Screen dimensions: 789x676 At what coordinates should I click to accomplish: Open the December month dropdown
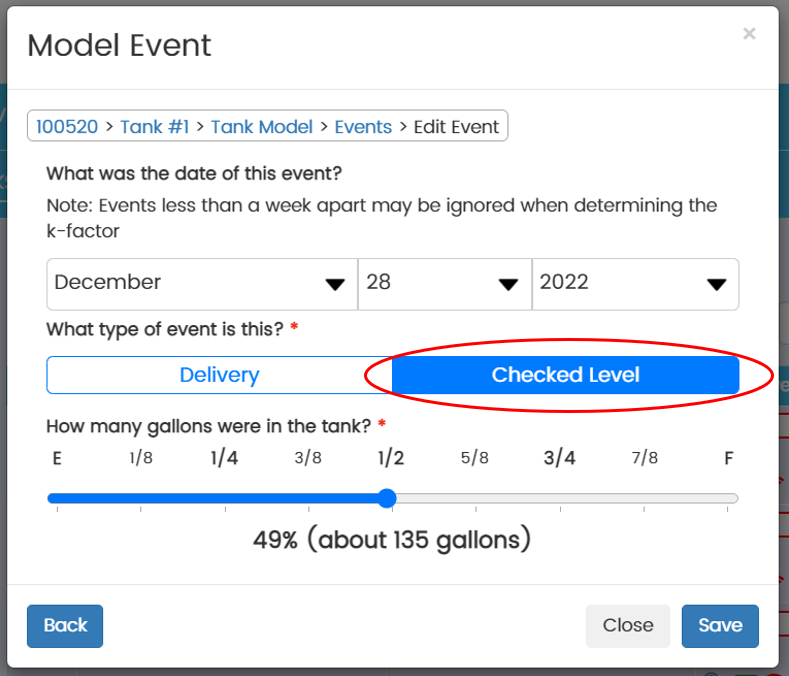click(201, 284)
